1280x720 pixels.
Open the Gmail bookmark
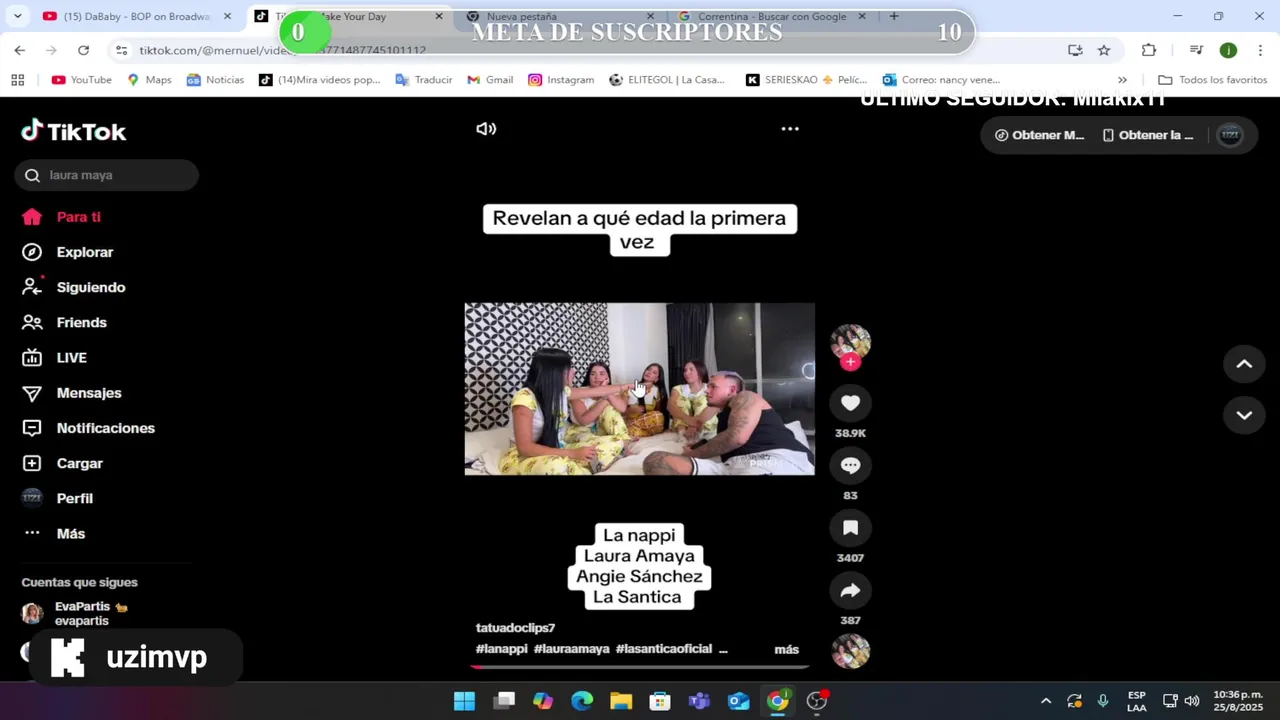click(489, 80)
